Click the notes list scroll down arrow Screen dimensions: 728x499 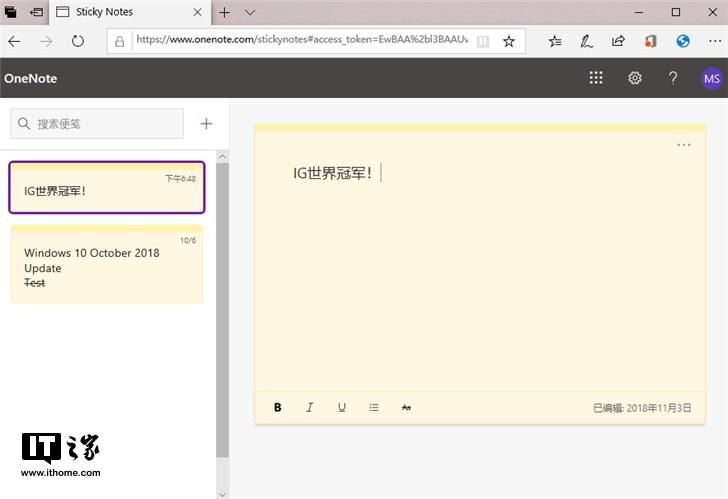(x=222, y=494)
